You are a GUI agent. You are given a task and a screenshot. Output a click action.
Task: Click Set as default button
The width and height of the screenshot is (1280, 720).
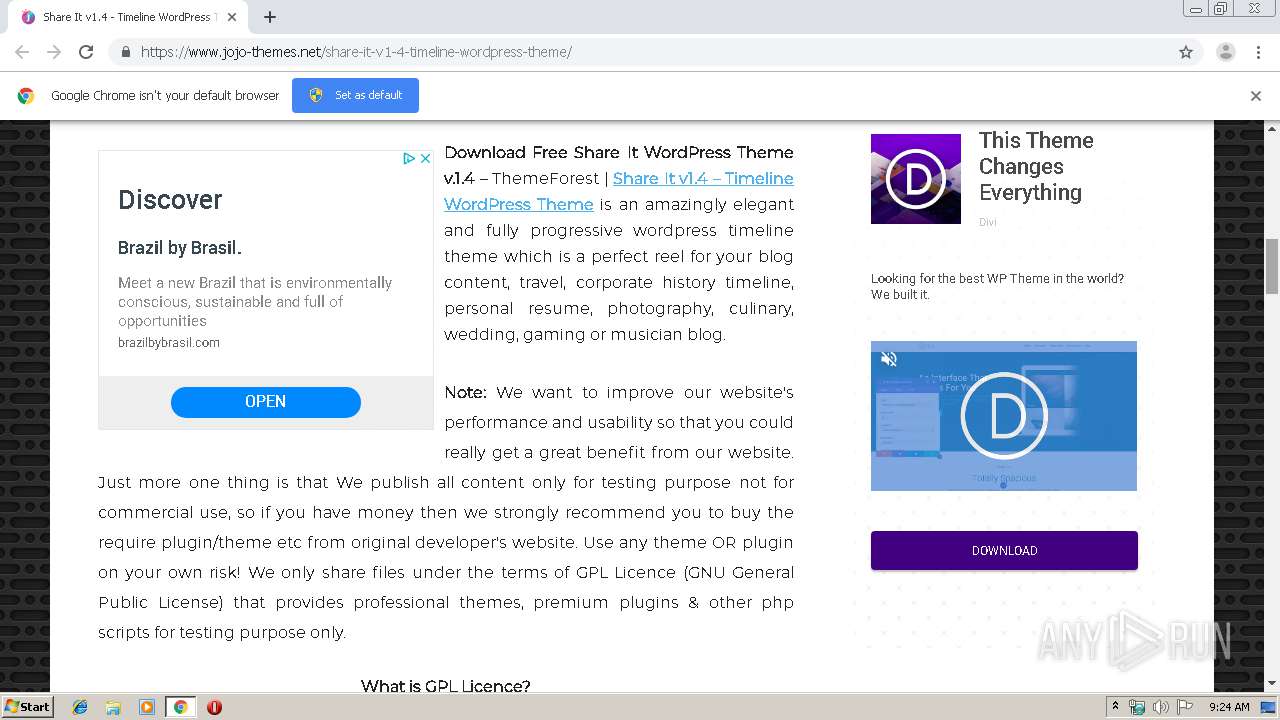tap(355, 95)
